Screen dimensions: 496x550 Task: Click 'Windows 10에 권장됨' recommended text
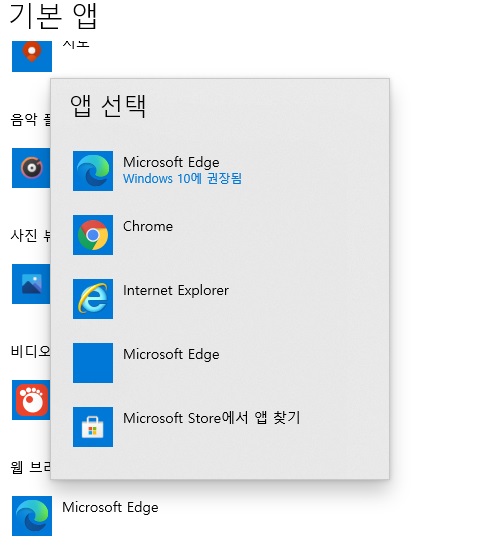182,179
